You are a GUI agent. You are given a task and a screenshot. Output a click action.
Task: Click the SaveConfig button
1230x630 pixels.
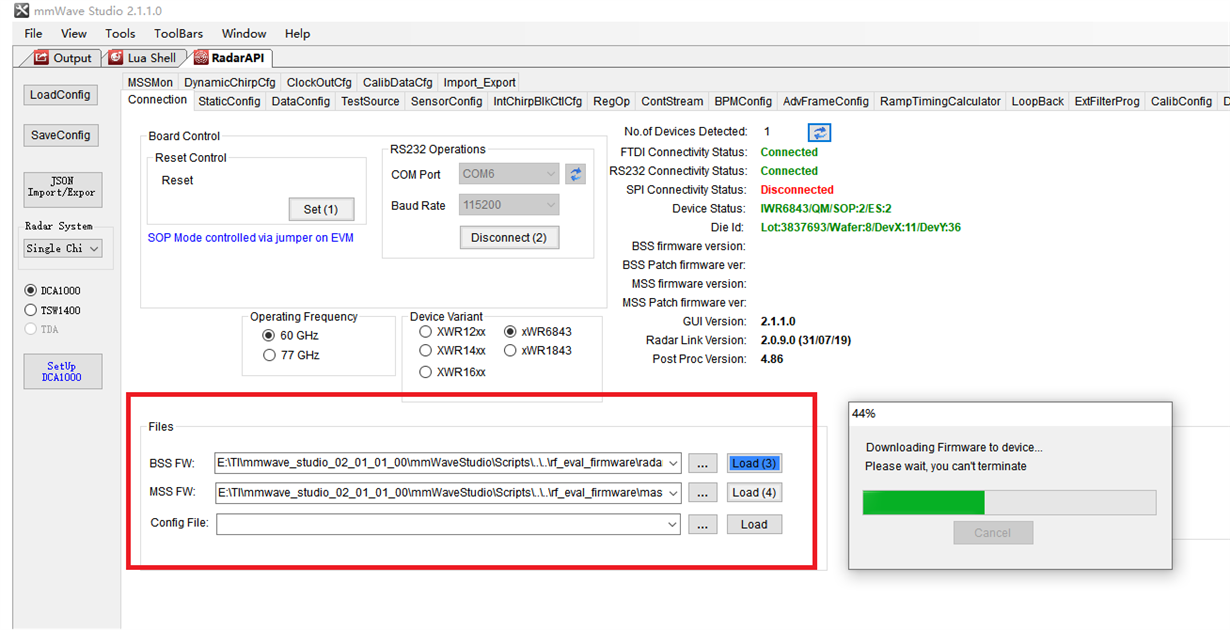(60, 135)
